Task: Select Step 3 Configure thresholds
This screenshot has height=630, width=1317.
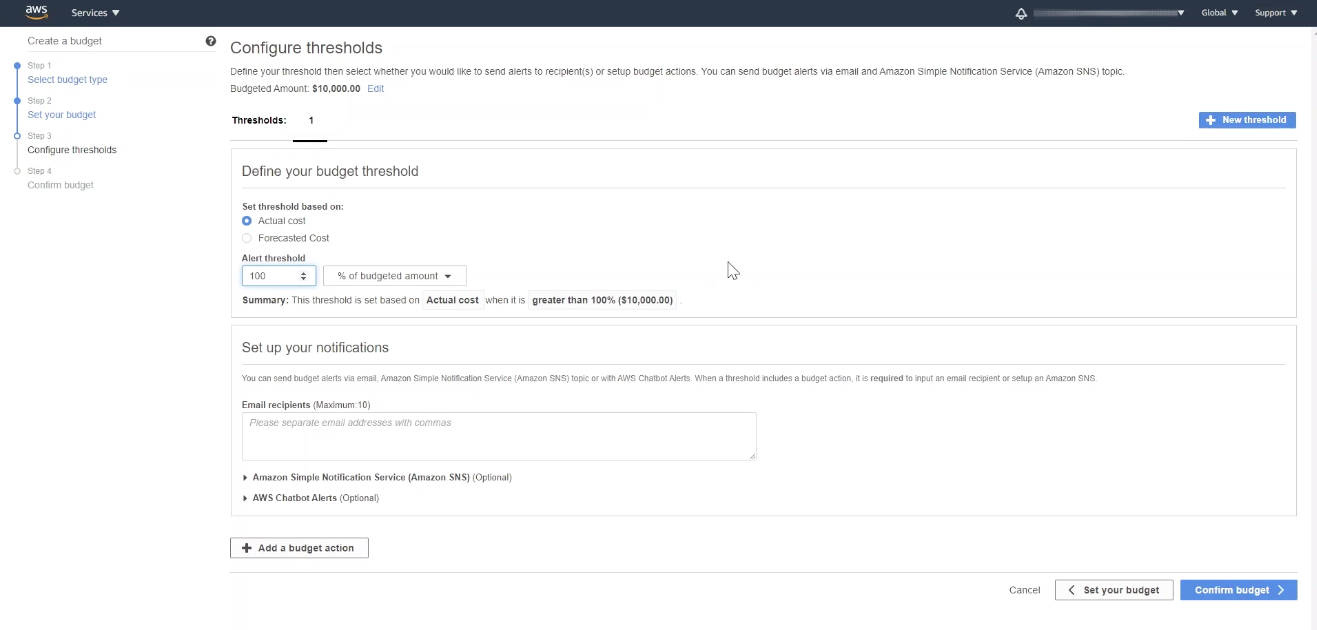Action: [x=72, y=150]
